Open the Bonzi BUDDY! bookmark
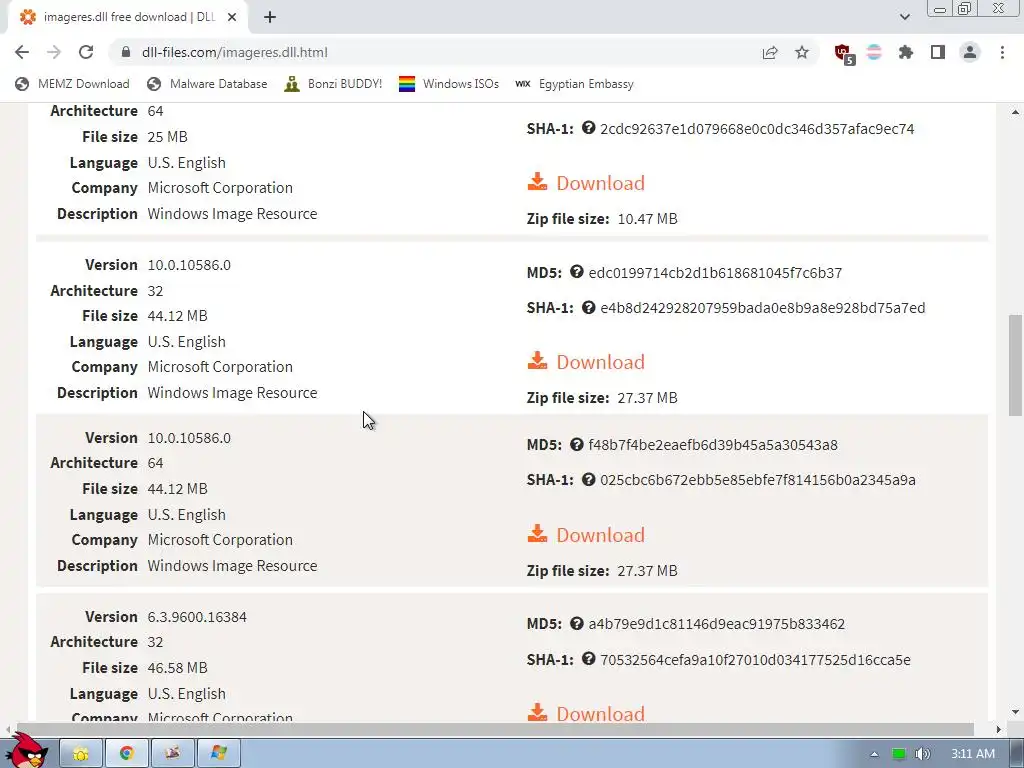Viewport: 1024px width, 768px height. [333, 84]
